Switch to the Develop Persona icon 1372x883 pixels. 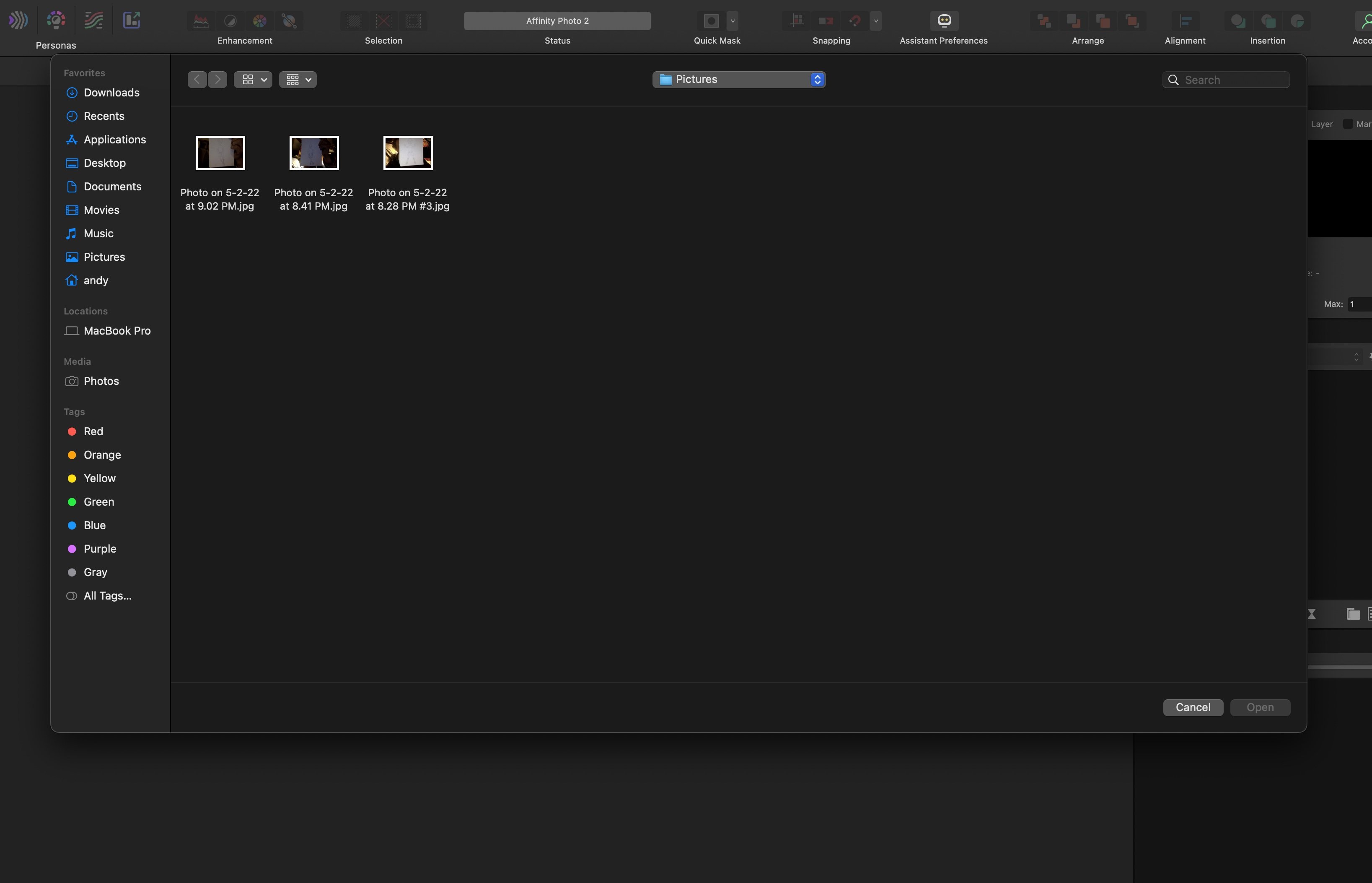click(56, 21)
